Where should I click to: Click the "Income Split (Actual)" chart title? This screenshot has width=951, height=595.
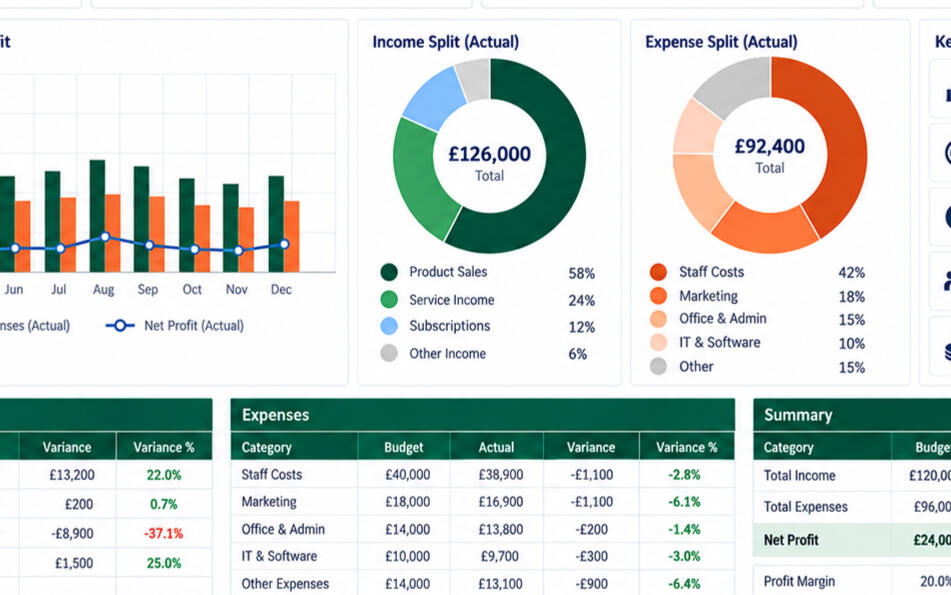(x=446, y=42)
